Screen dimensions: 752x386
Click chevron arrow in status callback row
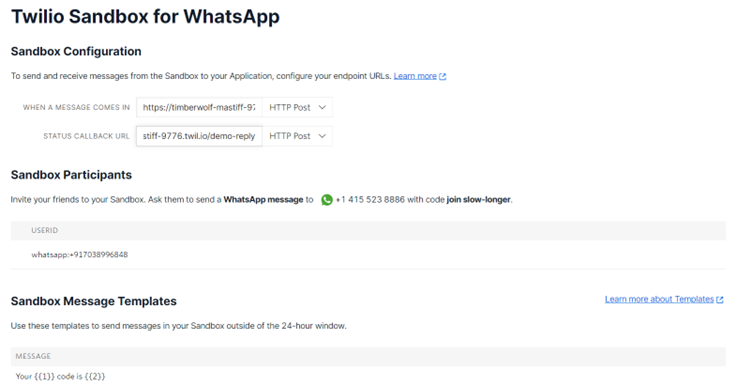(x=322, y=136)
